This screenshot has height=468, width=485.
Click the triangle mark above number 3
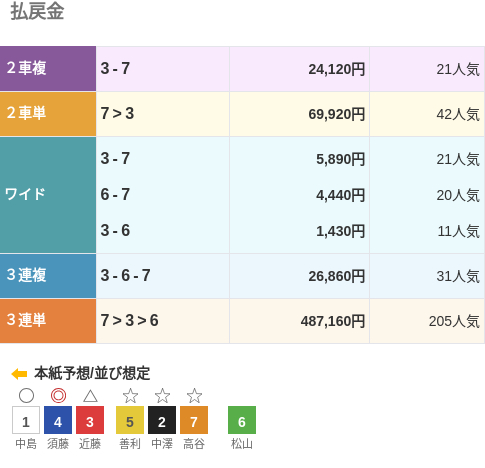click(90, 396)
